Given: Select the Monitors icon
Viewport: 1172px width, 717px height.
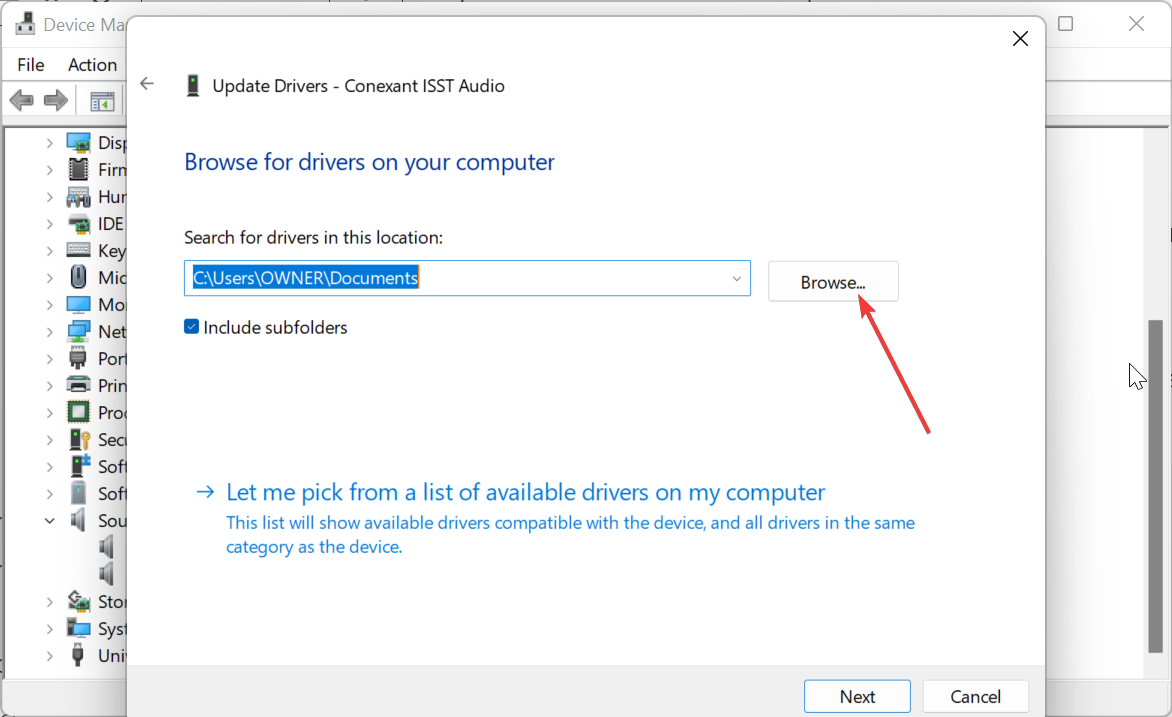Looking at the screenshot, I should (78, 304).
